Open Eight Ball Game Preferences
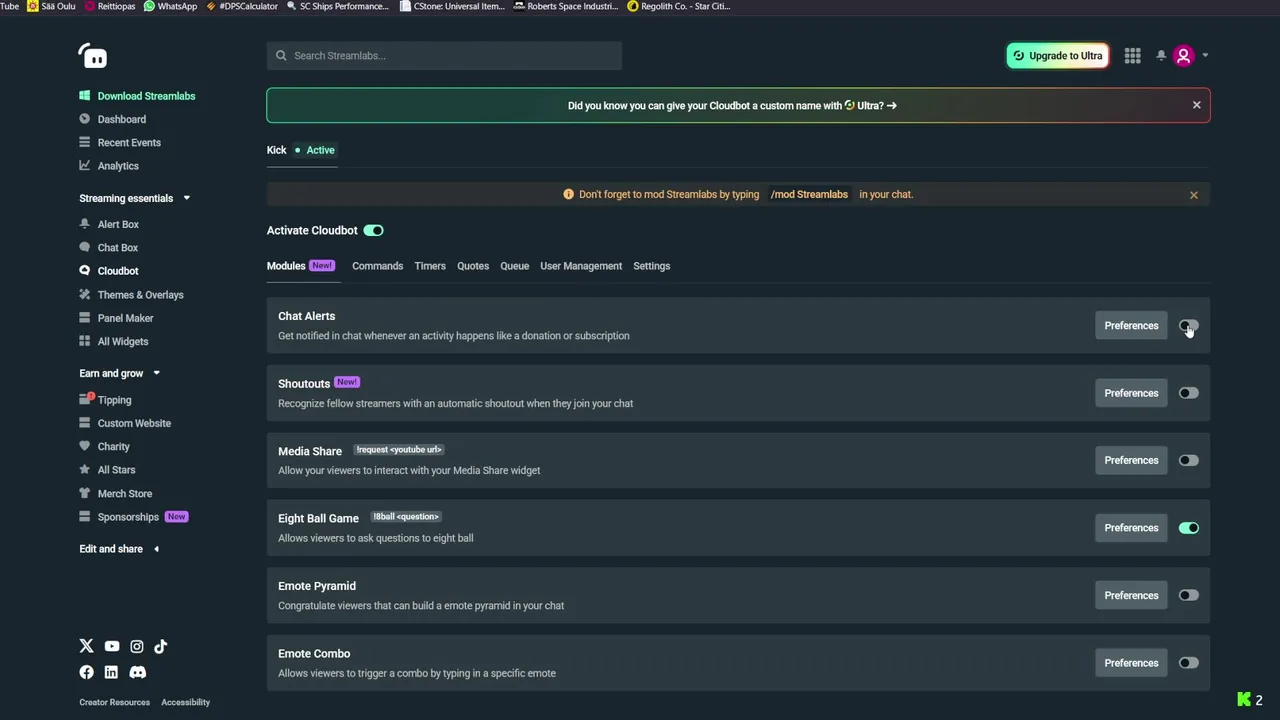The image size is (1280, 720). [x=1131, y=528]
